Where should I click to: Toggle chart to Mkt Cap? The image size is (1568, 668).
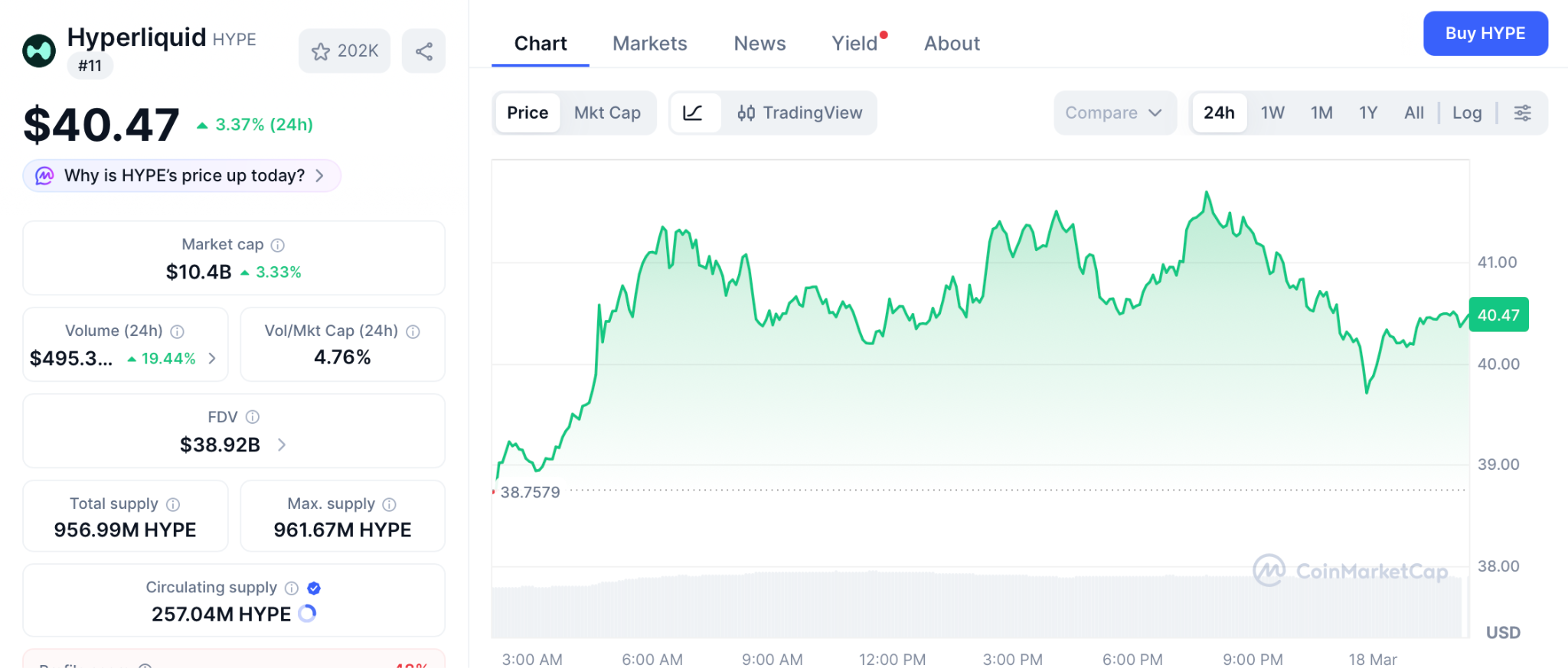607,113
